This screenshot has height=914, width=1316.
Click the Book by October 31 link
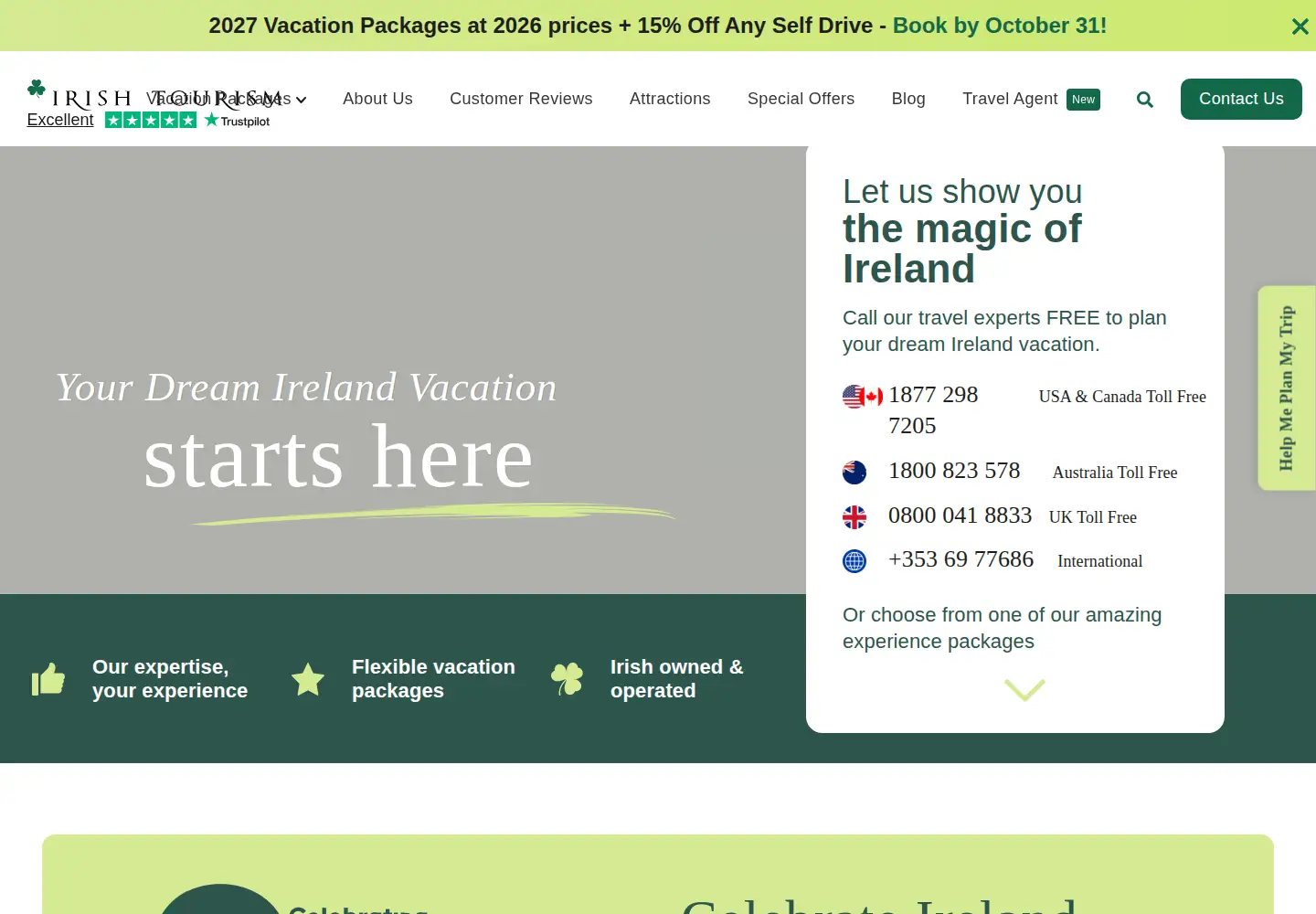coord(1000,26)
